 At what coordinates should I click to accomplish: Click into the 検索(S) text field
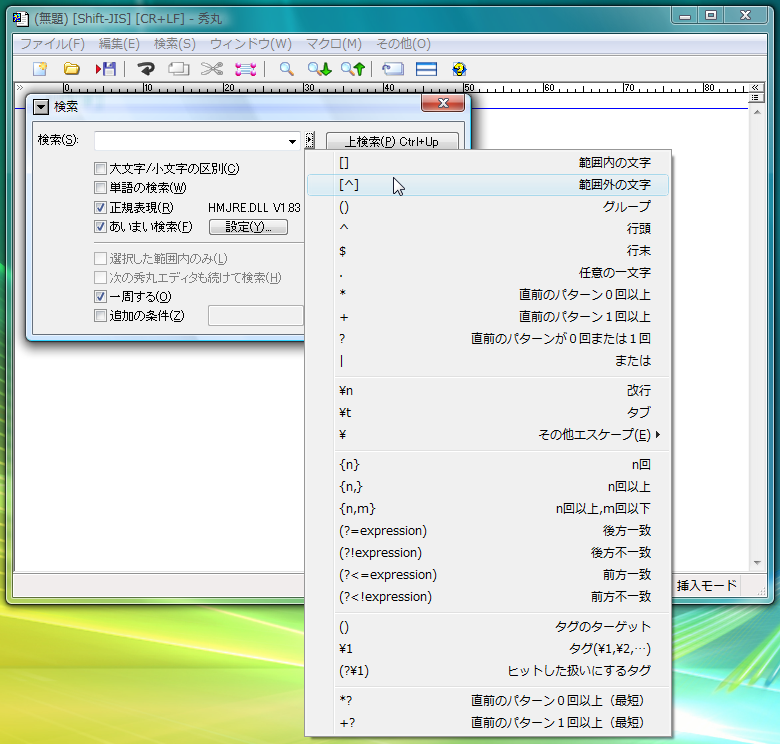point(190,141)
